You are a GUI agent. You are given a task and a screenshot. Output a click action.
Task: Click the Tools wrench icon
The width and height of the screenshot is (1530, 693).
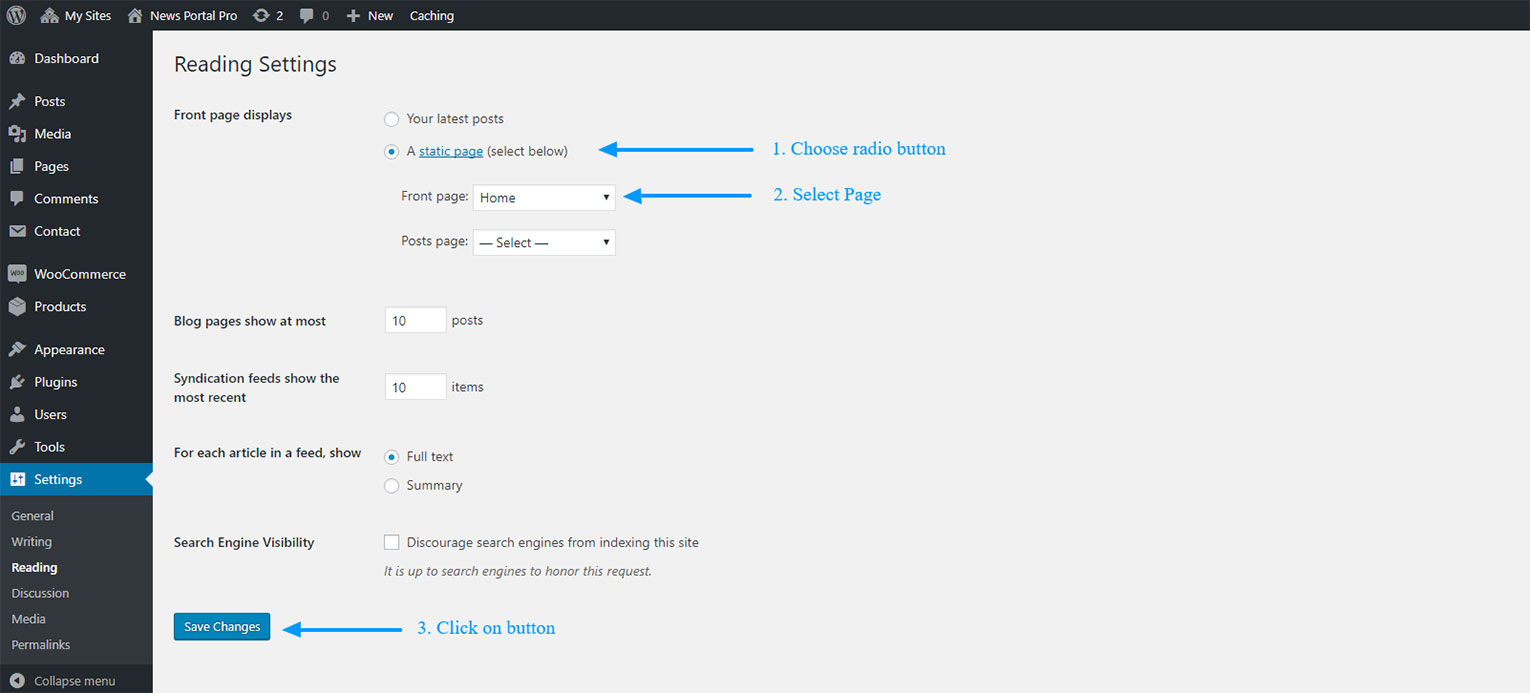(17, 447)
